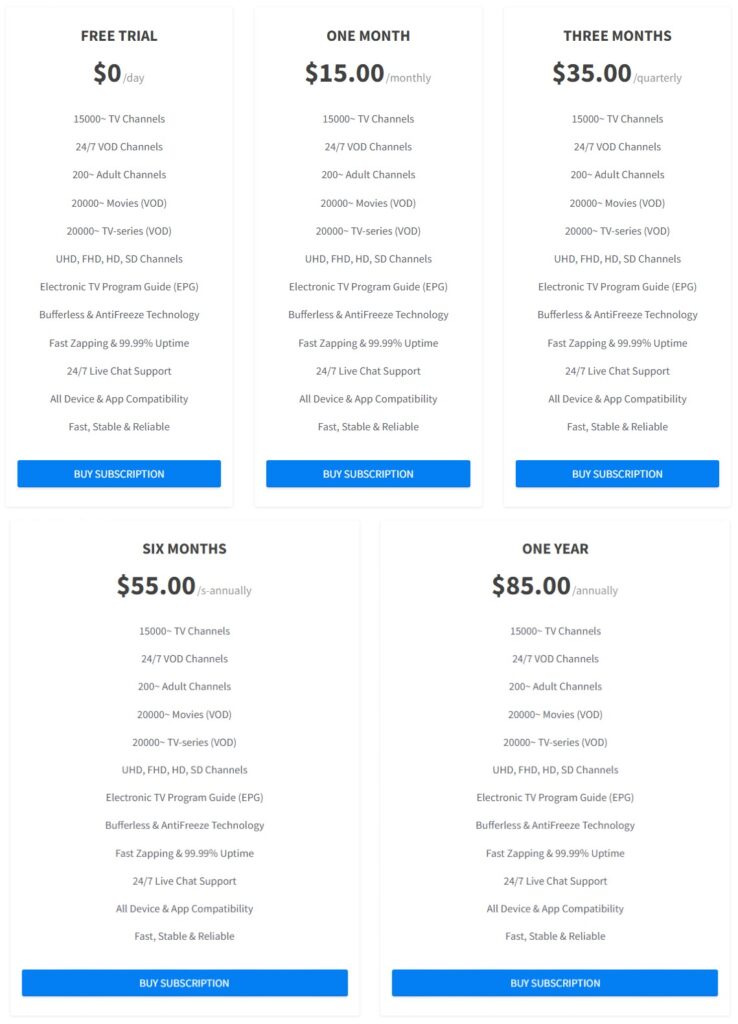Click the $0 per day price
The width and height of the screenshot is (738, 1024).
pyautogui.click(x=108, y=74)
